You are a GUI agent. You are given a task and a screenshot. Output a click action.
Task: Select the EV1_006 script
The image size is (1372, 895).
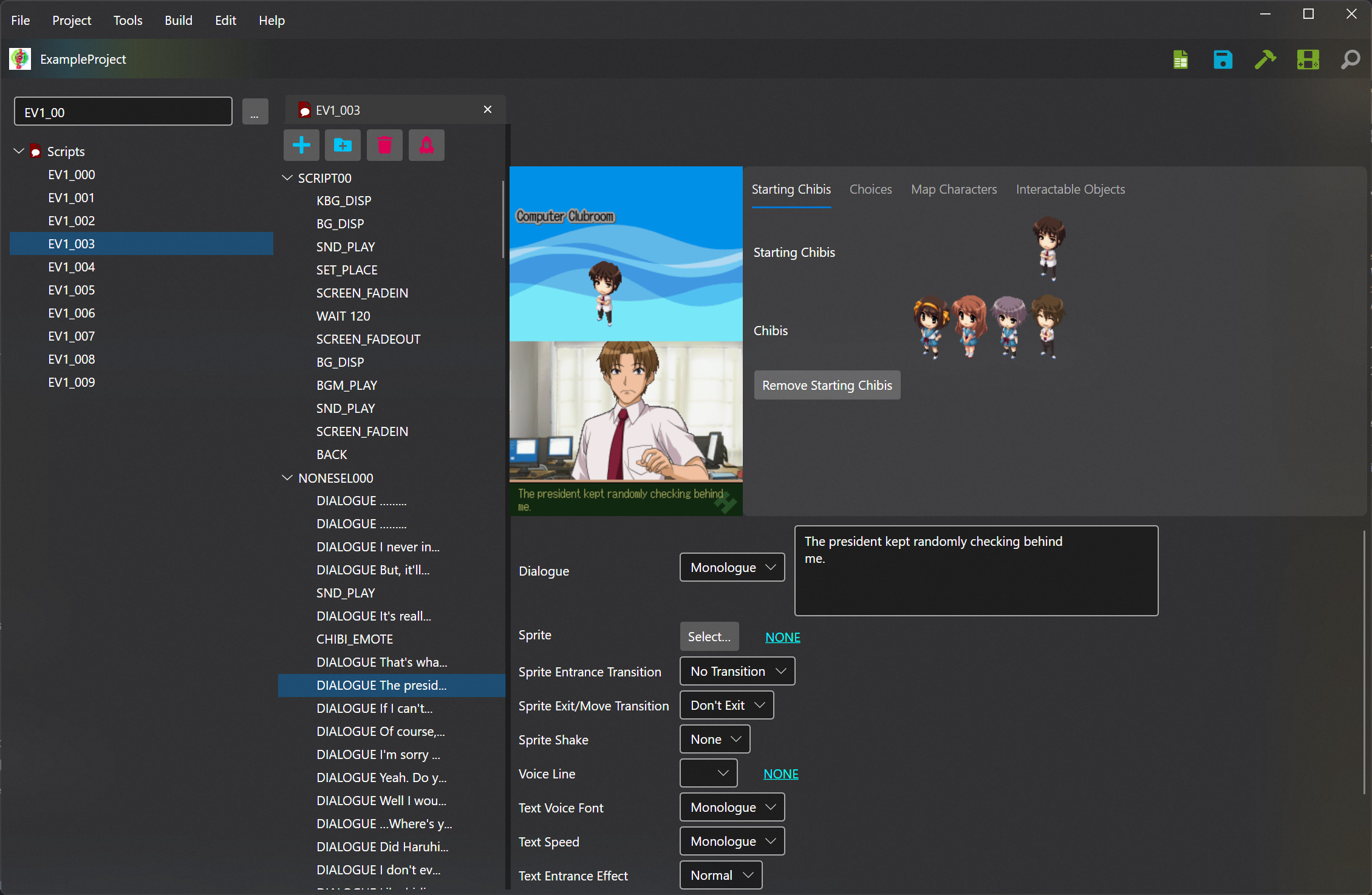[x=72, y=313]
